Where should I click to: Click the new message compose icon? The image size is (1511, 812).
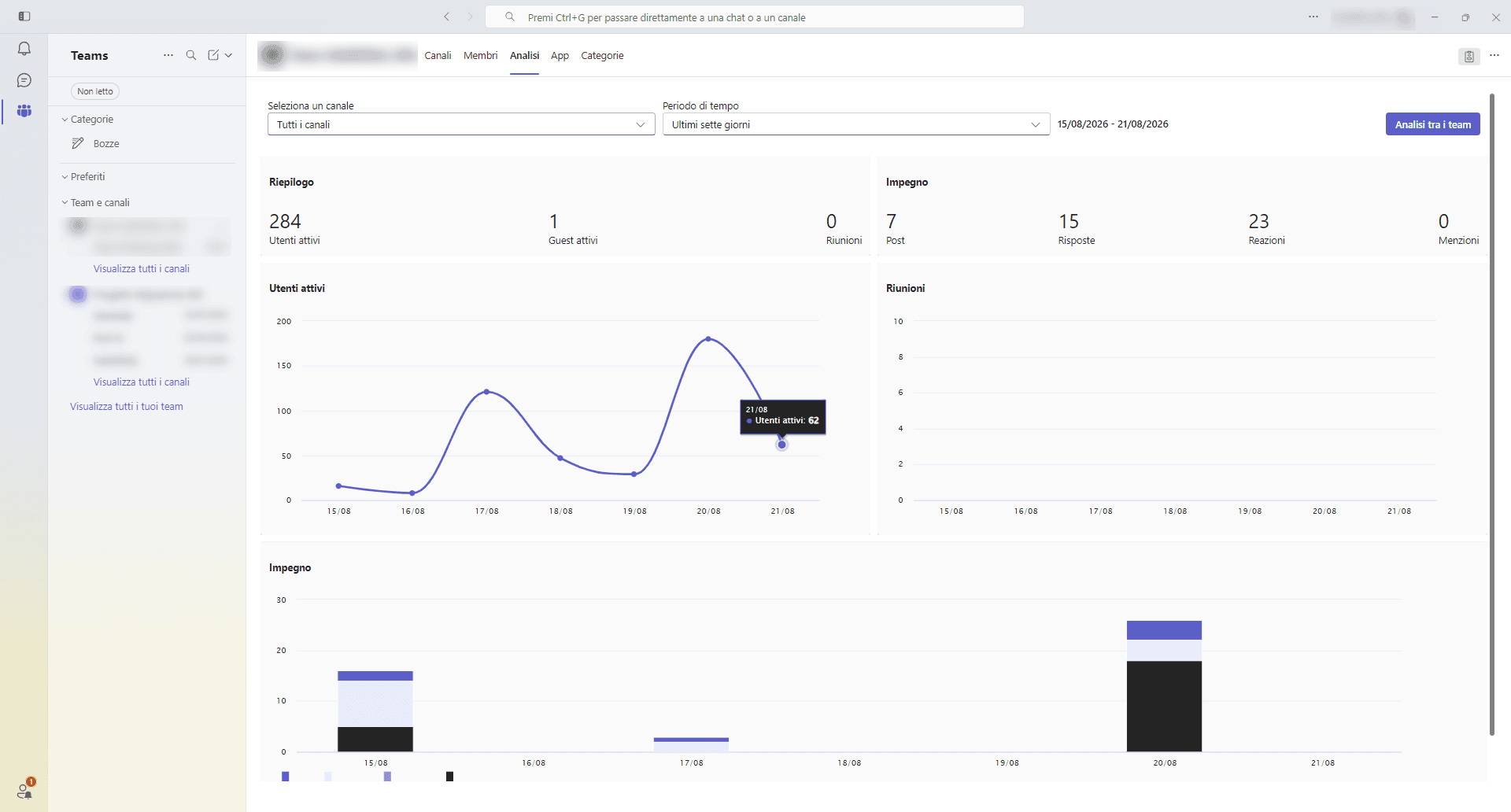point(213,55)
